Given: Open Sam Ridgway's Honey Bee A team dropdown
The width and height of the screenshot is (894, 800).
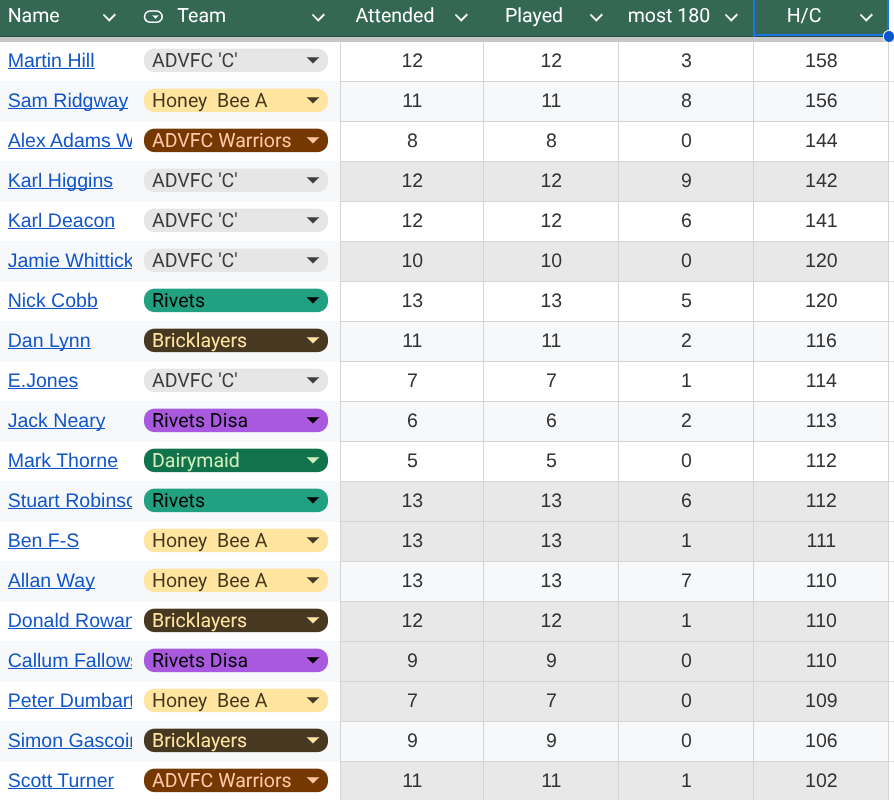Looking at the screenshot, I should point(313,101).
